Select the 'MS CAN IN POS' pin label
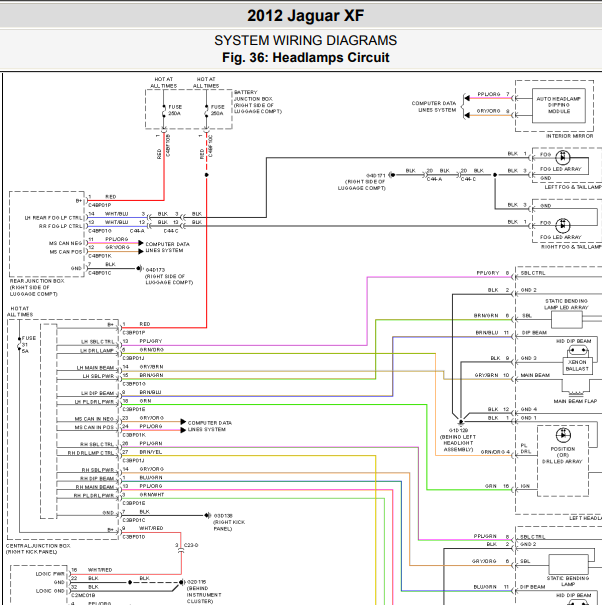Image resolution: width=602 pixels, height=605 pixels. (94, 428)
